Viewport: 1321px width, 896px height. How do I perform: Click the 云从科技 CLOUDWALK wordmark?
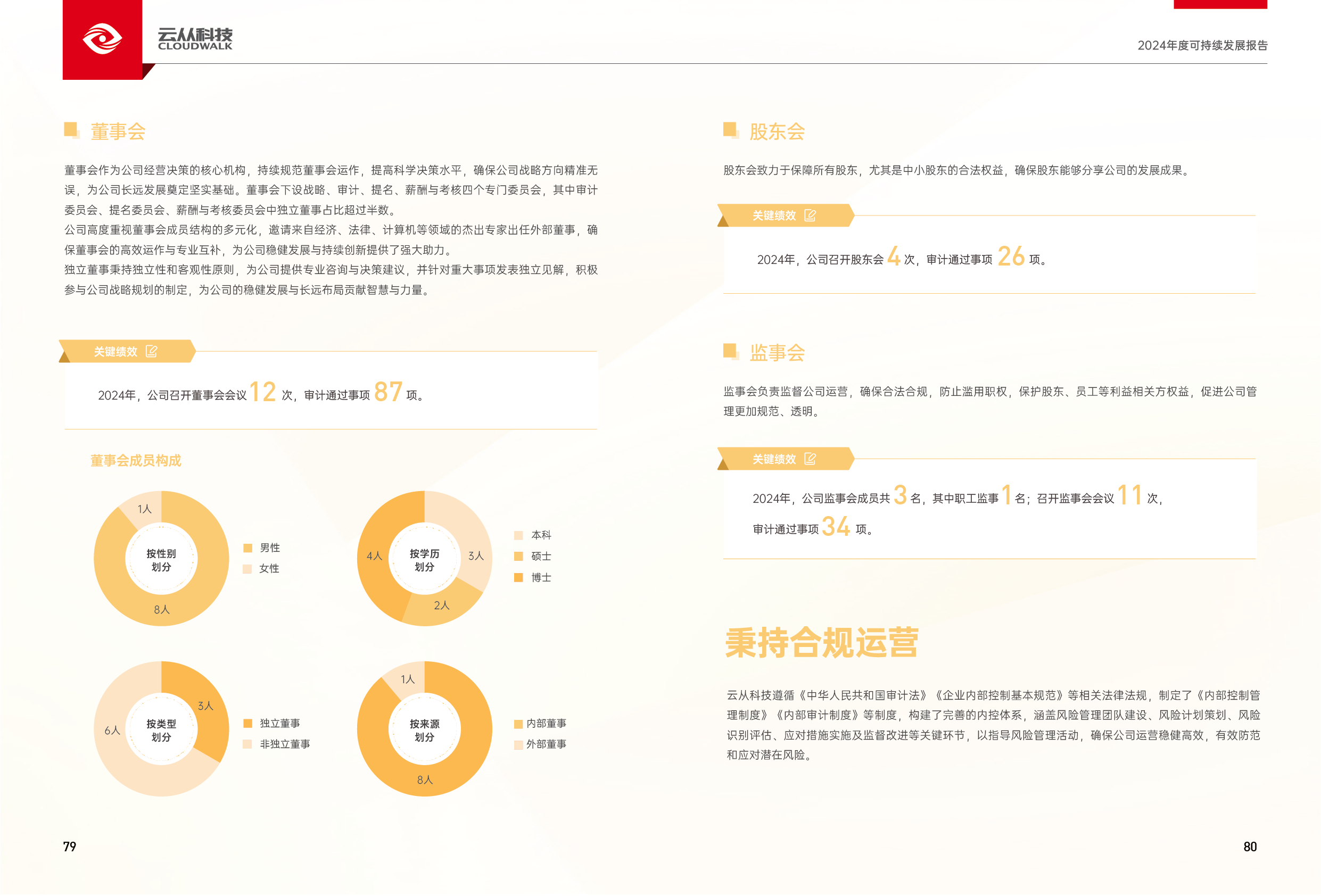coord(195,39)
